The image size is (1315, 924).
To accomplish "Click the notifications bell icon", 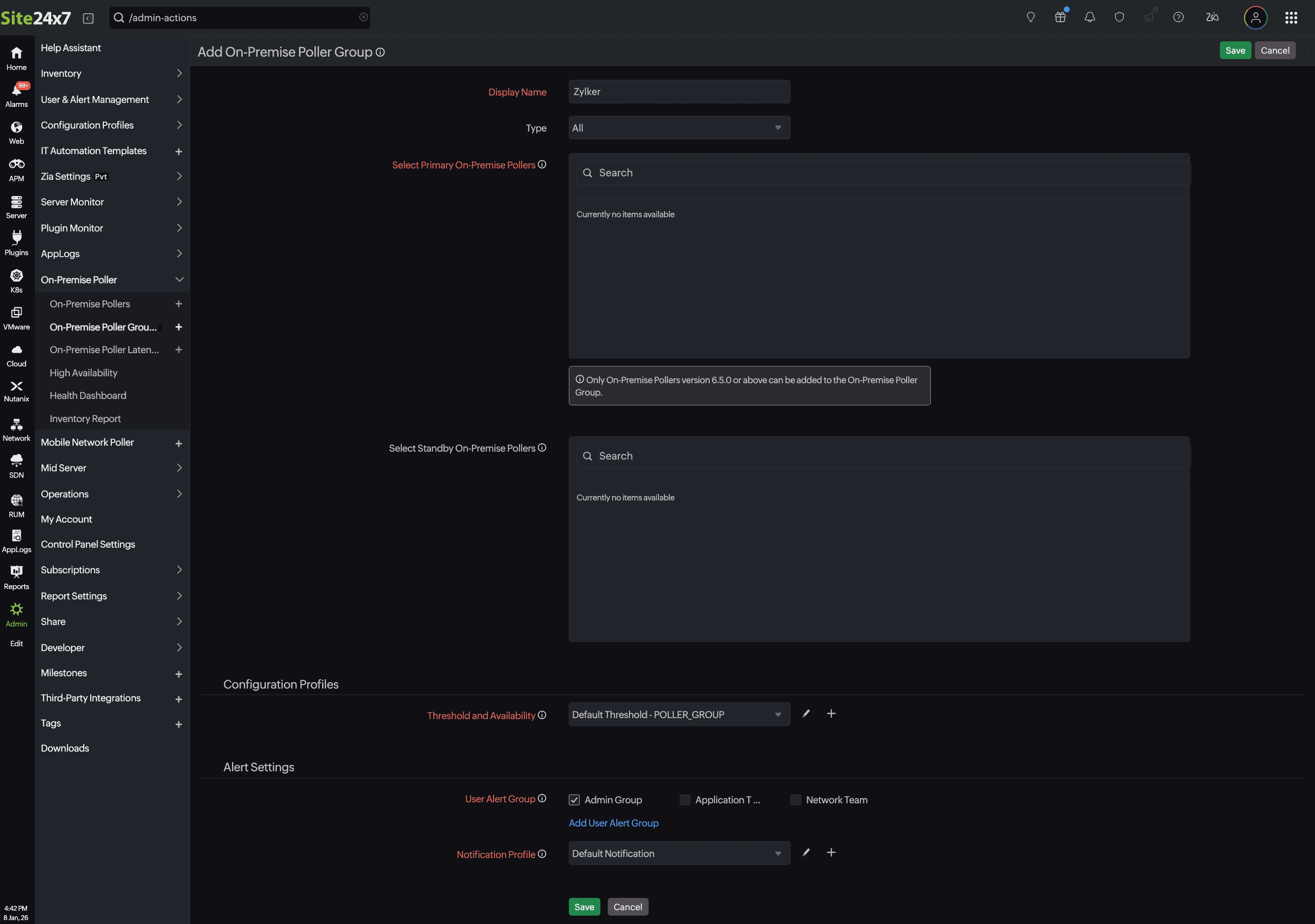I will click(x=1089, y=18).
